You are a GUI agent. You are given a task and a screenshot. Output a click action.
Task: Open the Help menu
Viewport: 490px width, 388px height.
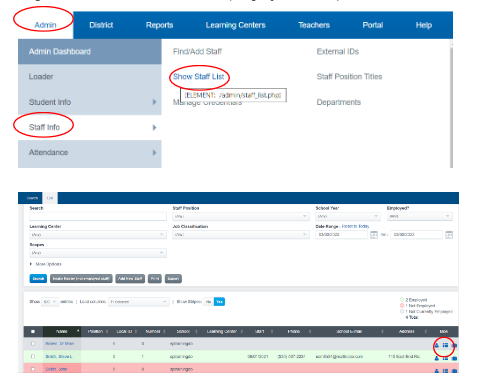tap(424, 25)
